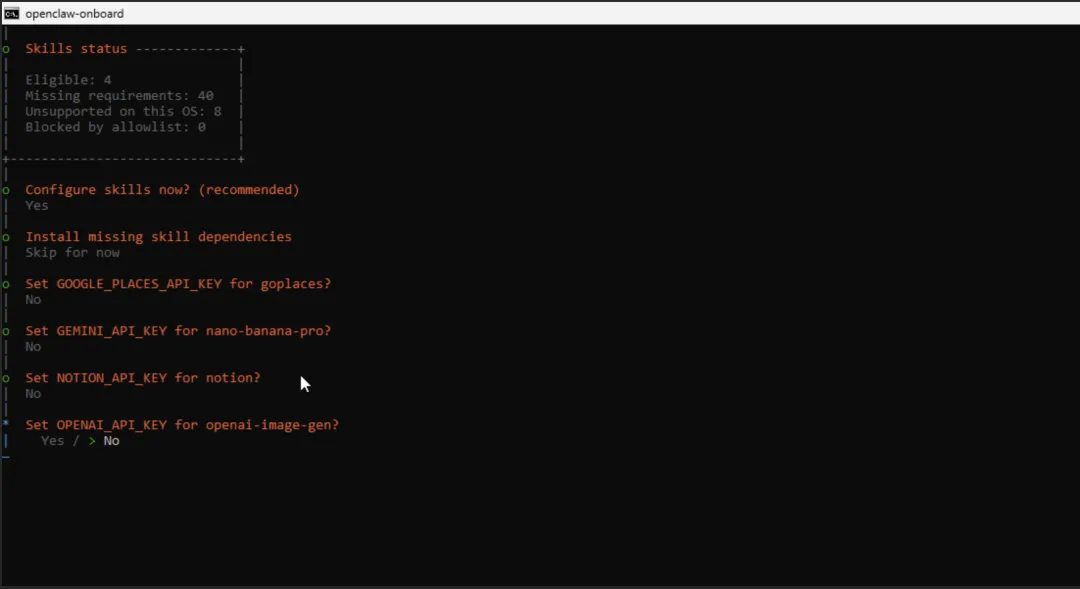Click 'Set NOTION_API_KEY for notion?' prompt
The image size is (1080, 589).
tap(143, 378)
